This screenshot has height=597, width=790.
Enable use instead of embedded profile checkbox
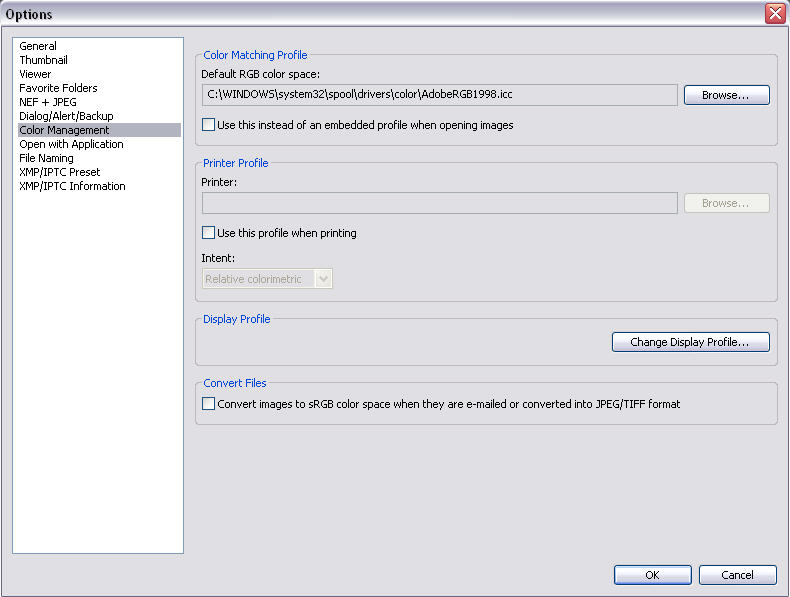tap(208, 124)
